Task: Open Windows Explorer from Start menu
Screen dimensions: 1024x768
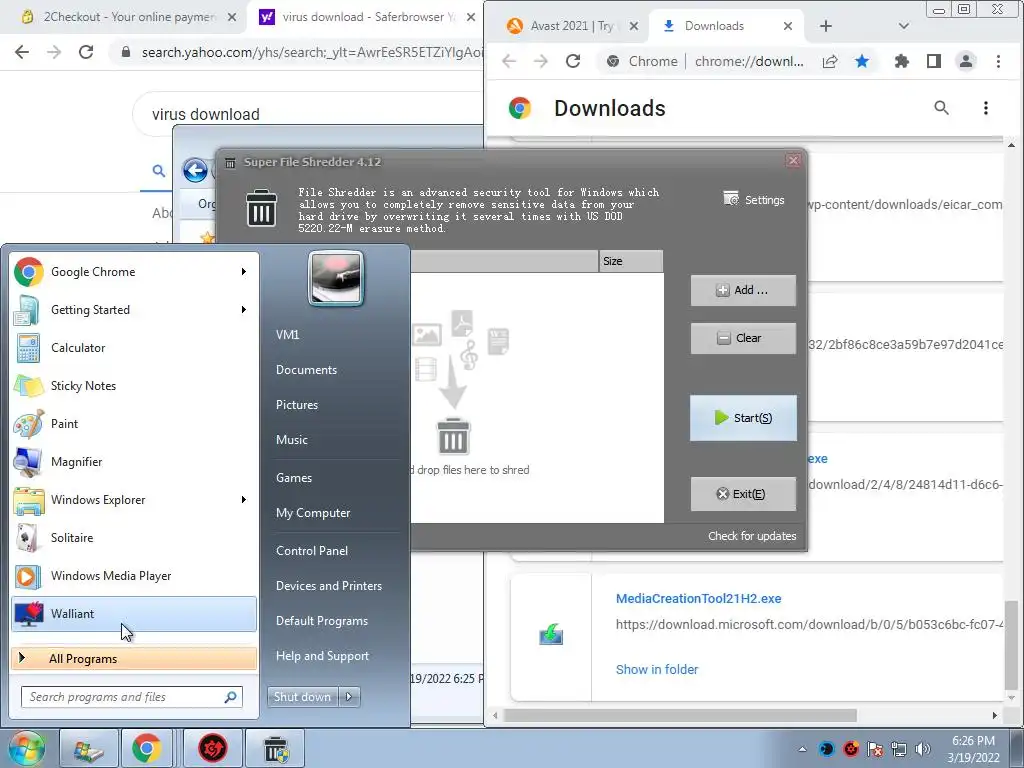Action: [134, 500]
